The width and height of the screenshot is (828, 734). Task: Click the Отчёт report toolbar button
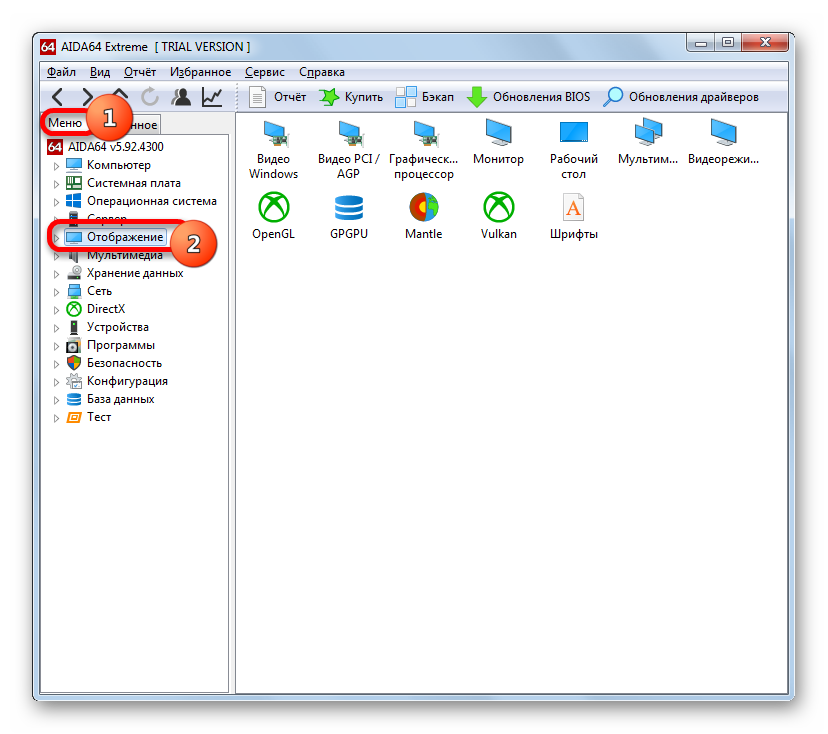coord(277,97)
